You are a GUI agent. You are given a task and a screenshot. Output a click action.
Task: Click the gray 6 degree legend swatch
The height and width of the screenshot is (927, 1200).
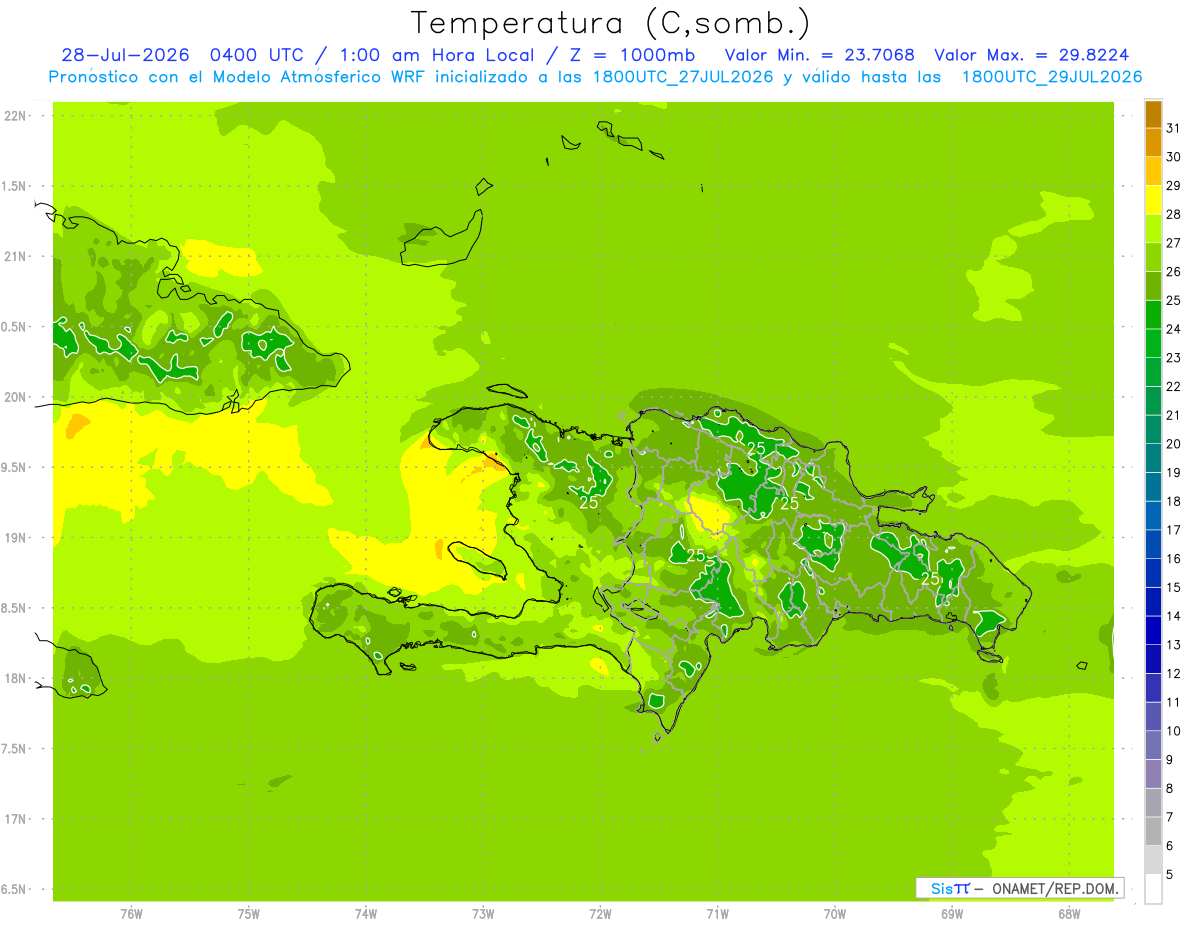(1153, 832)
